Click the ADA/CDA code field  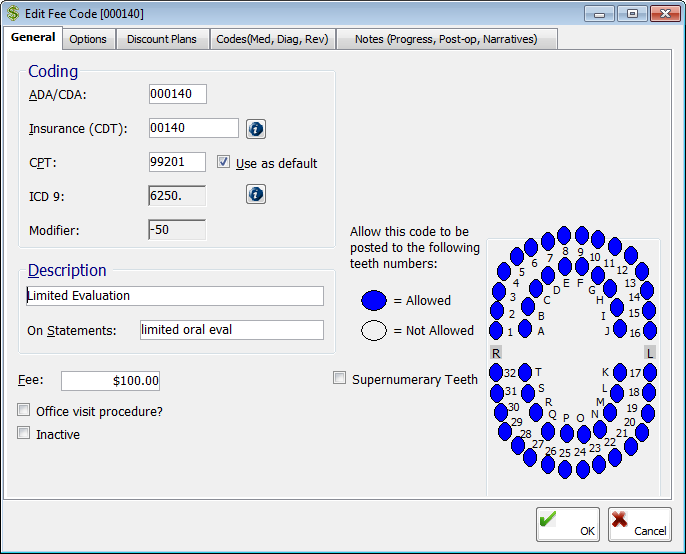[178, 94]
